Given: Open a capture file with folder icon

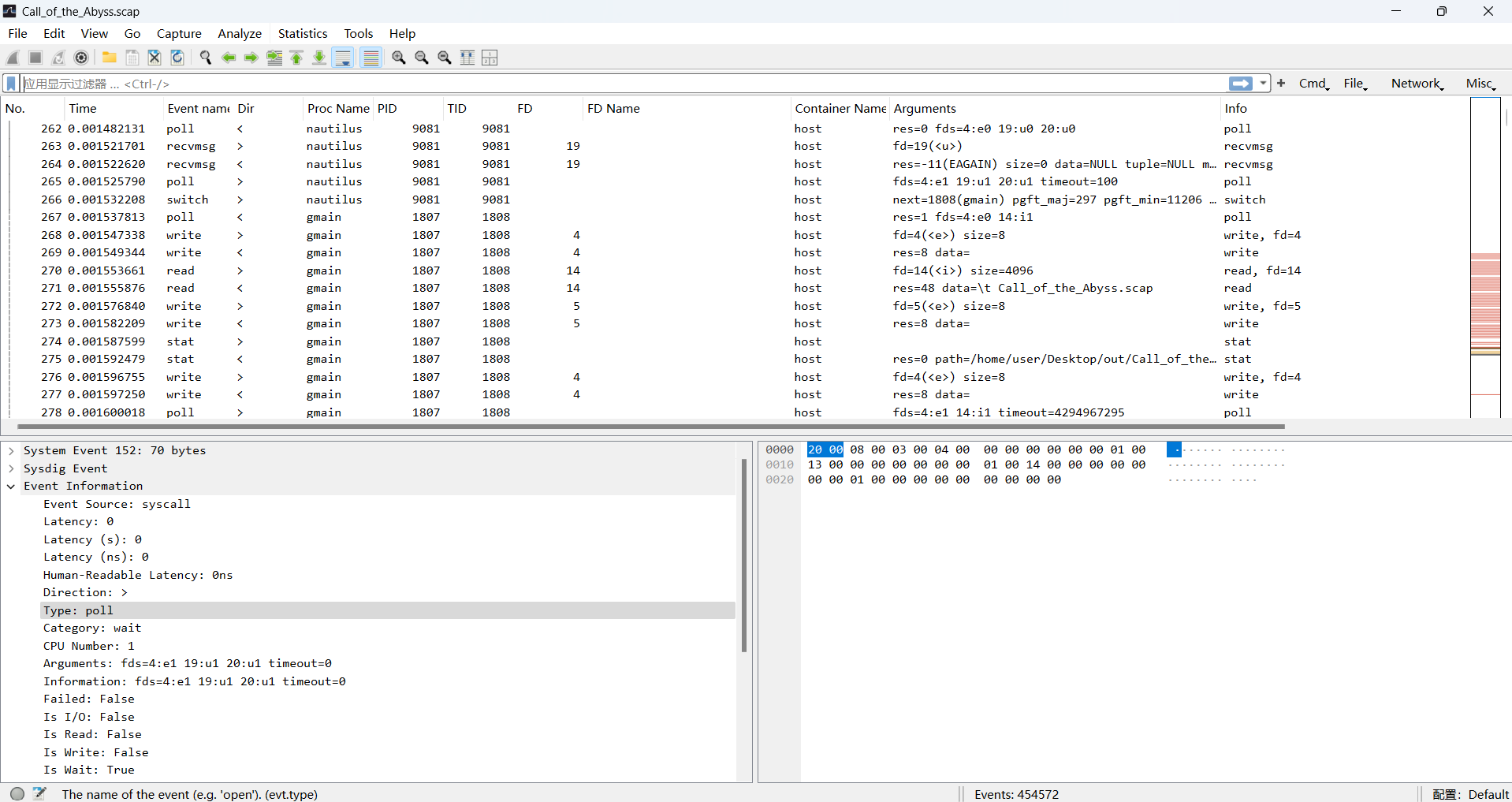Looking at the screenshot, I should point(110,58).
